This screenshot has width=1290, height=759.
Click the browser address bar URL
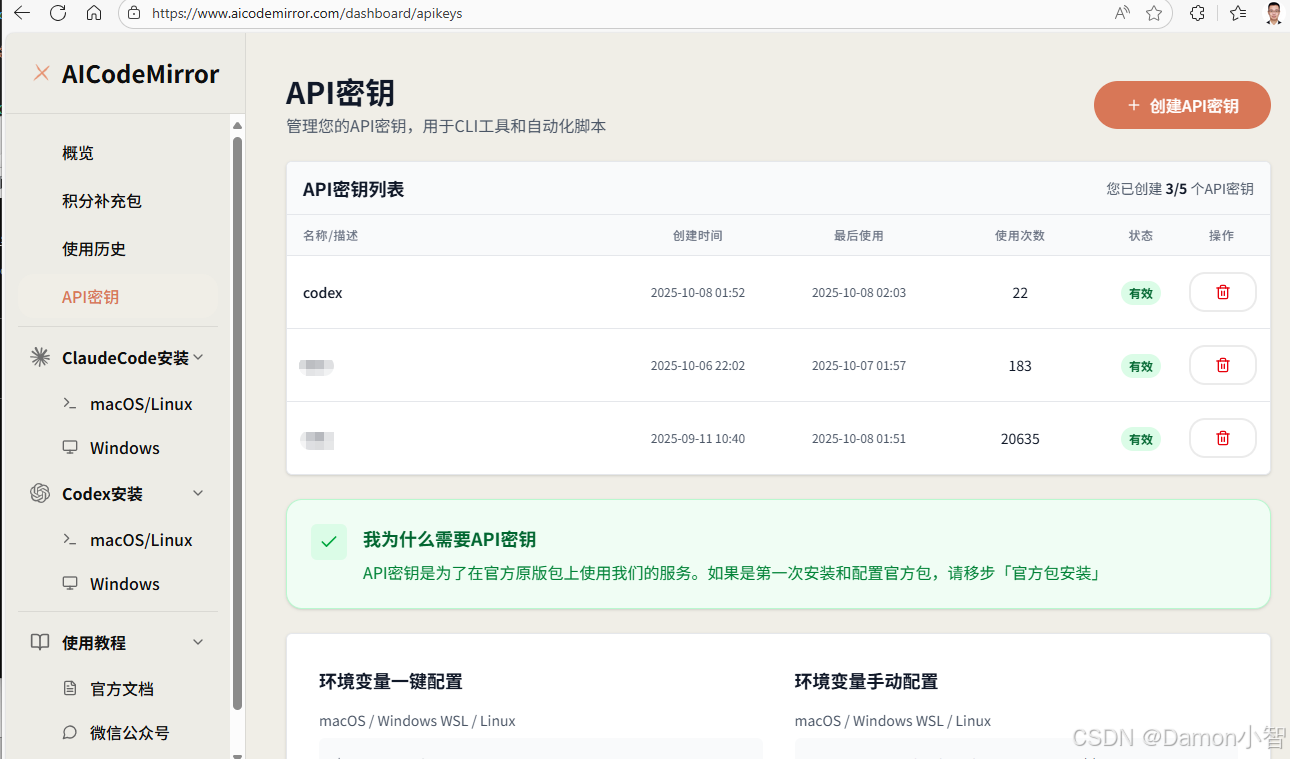click(307, 14)
